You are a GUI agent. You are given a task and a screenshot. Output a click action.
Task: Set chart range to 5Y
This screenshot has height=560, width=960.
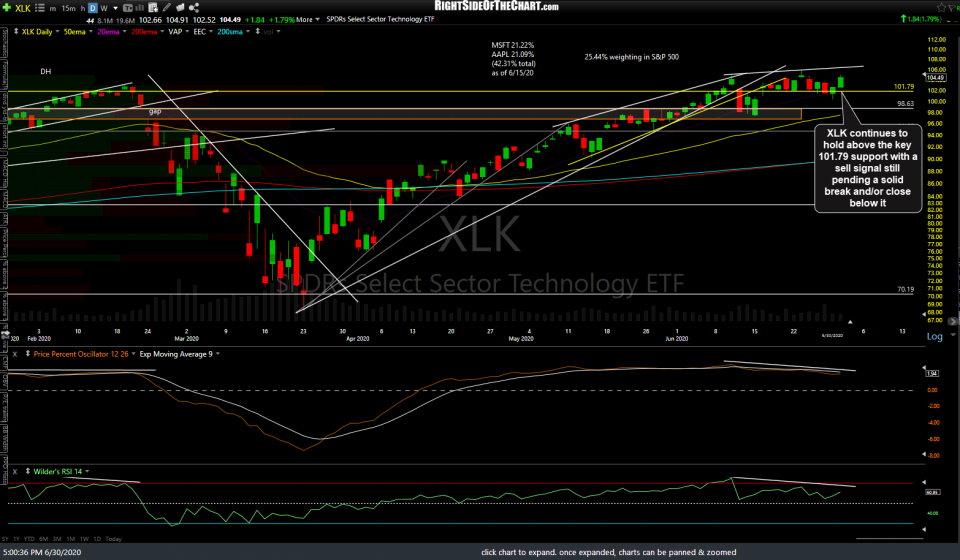click(x=5, y=539)
